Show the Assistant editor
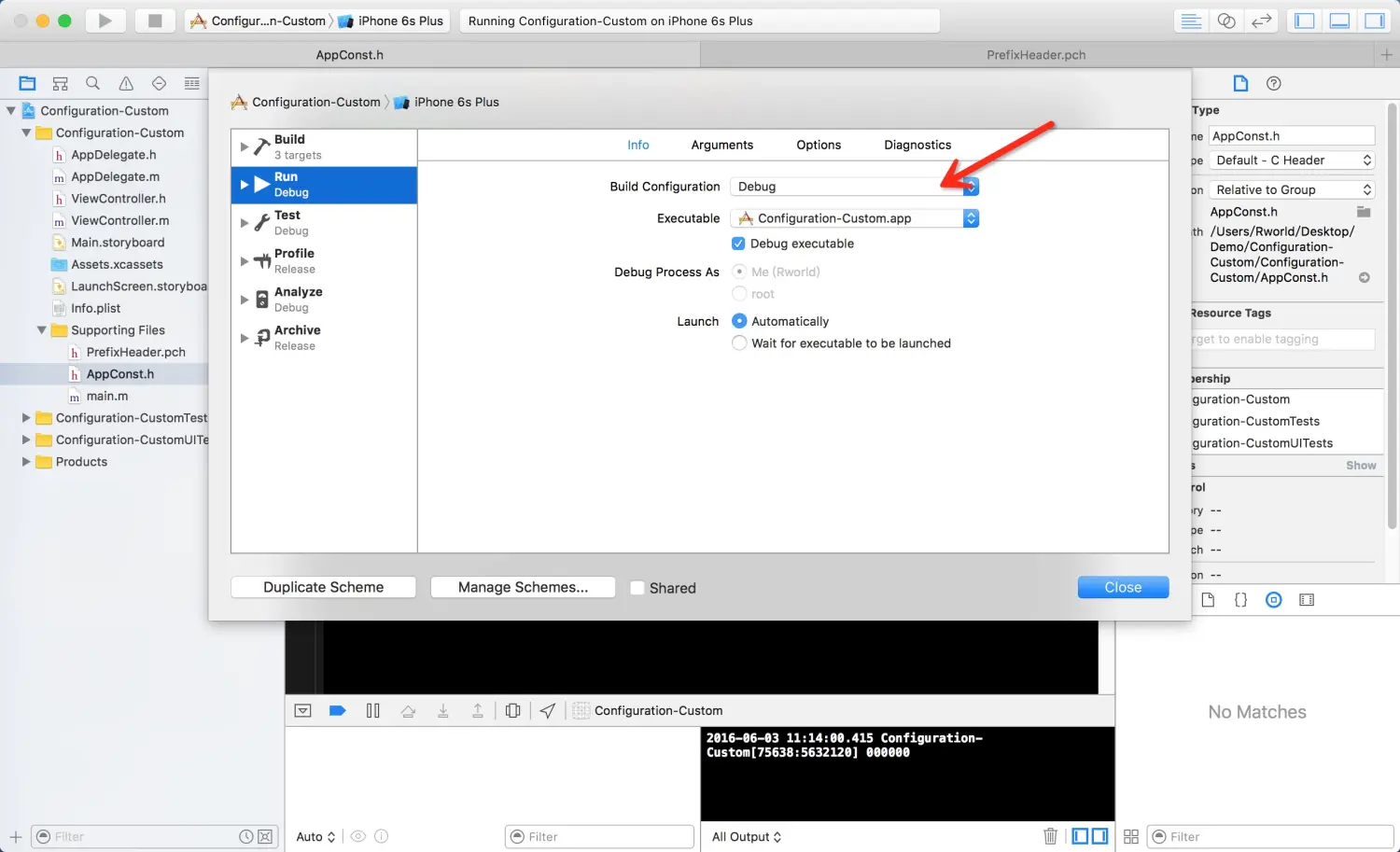The height and width of the screenshot is (852, 1400). coord(1226,21)
